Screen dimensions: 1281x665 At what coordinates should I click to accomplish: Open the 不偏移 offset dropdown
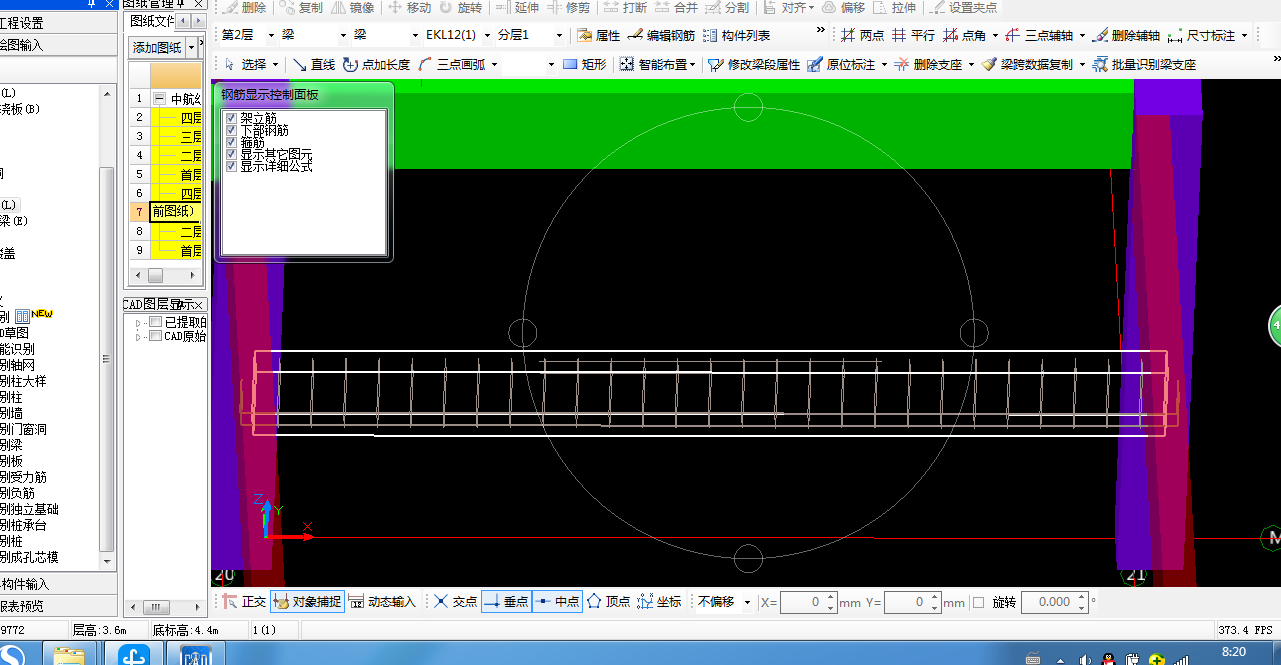point(747,602)
